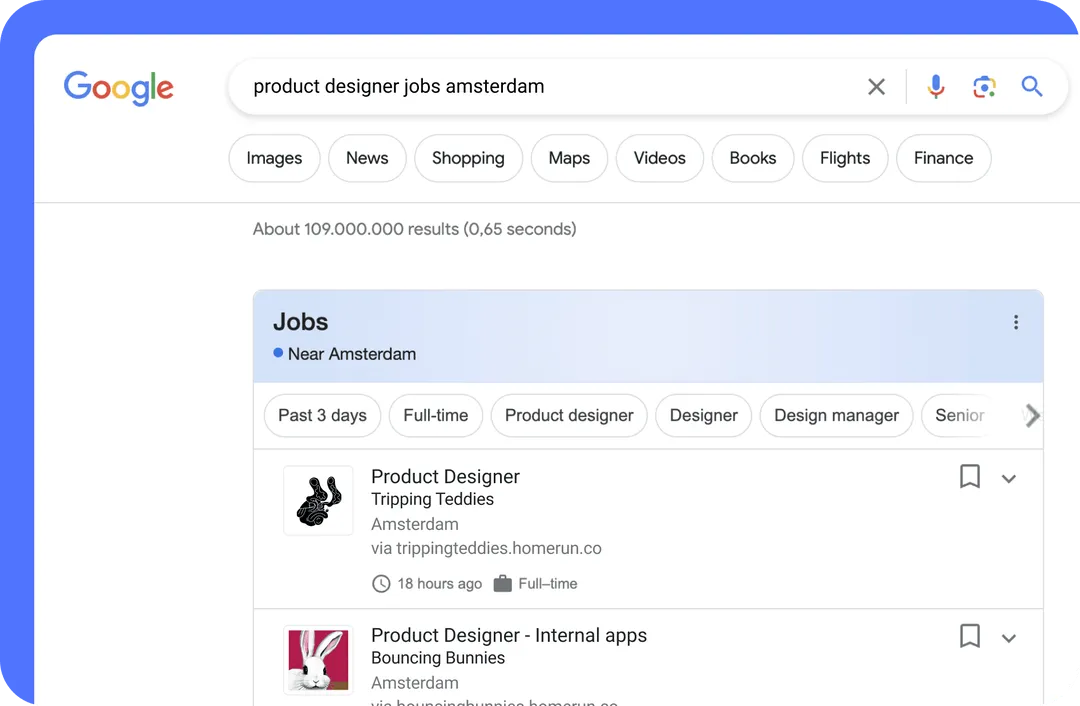The image size is (1080, 706).
Task: Switch to the Images tab
Action: click(x=274, y=158)
